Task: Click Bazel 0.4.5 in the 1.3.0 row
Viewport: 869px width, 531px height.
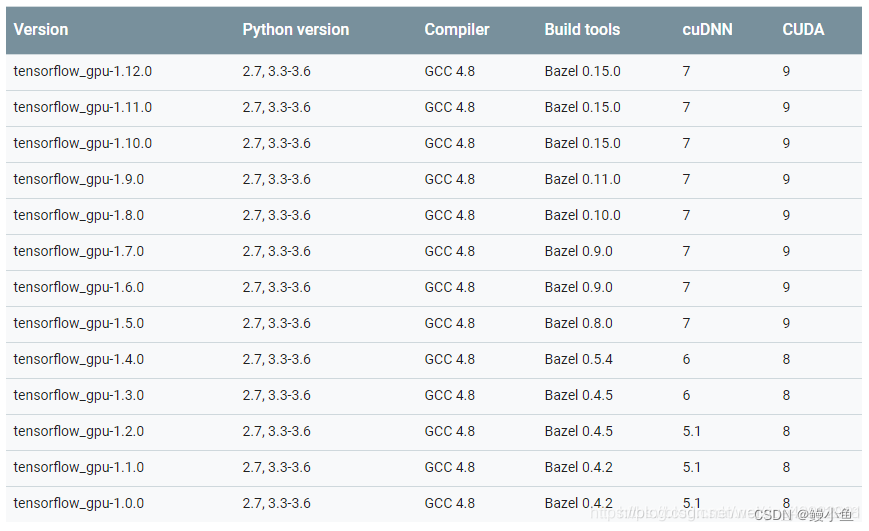Action: (x=579, y=396)
